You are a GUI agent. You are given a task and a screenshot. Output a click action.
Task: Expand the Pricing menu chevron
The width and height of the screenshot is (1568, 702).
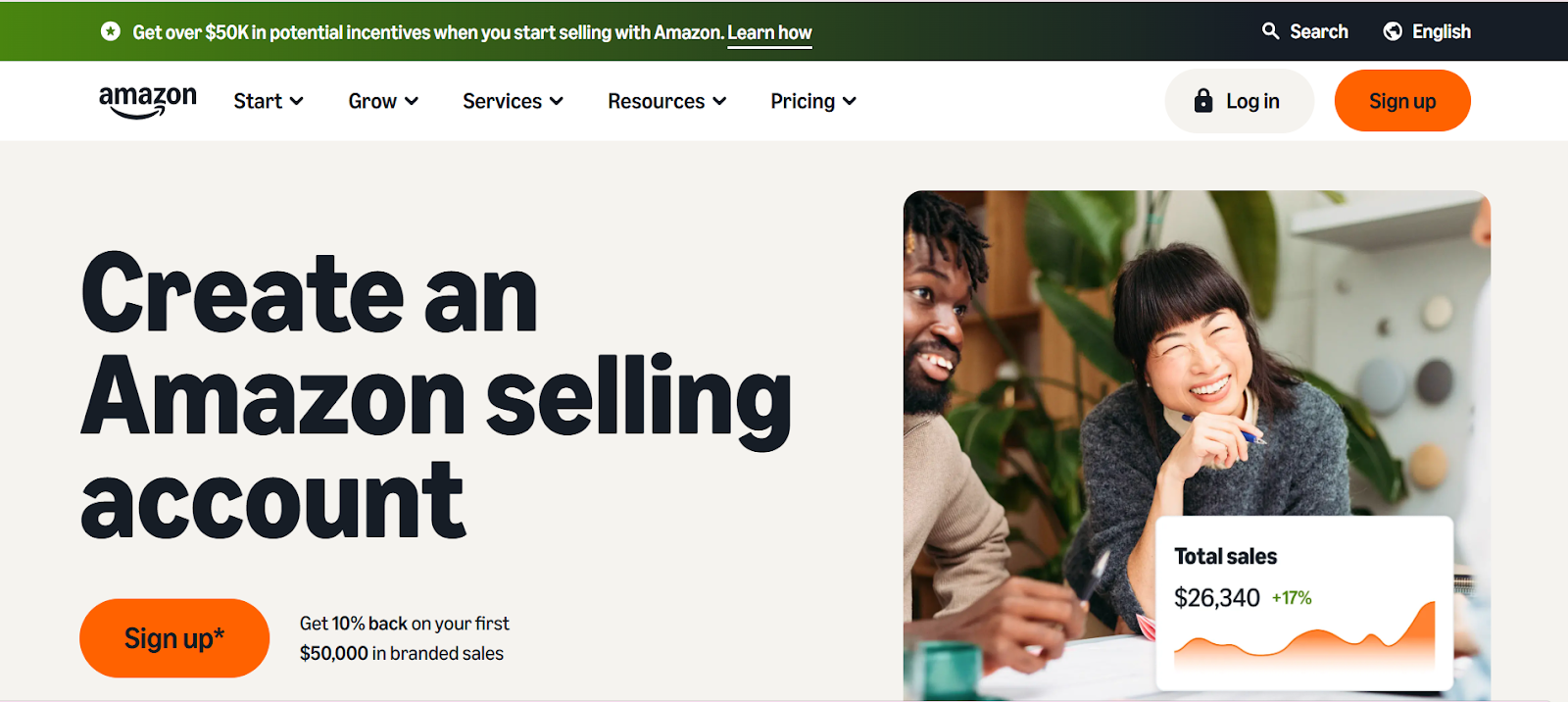[850, 101]
